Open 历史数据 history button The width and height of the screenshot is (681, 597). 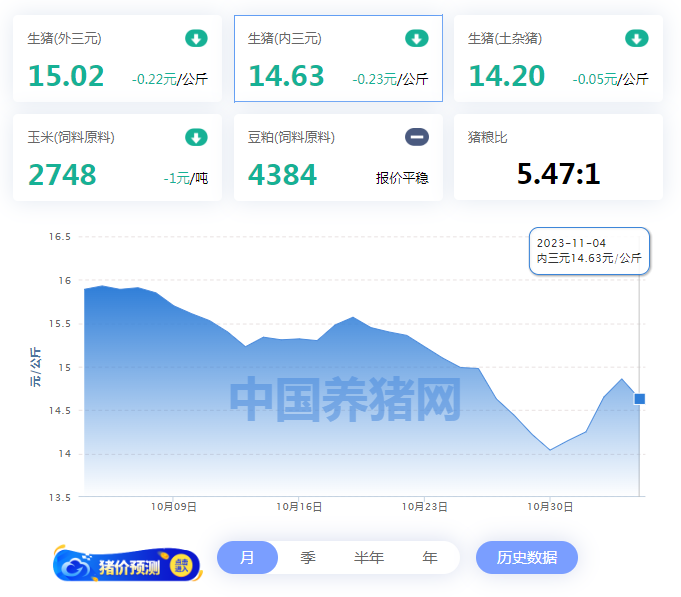(527, 557)
